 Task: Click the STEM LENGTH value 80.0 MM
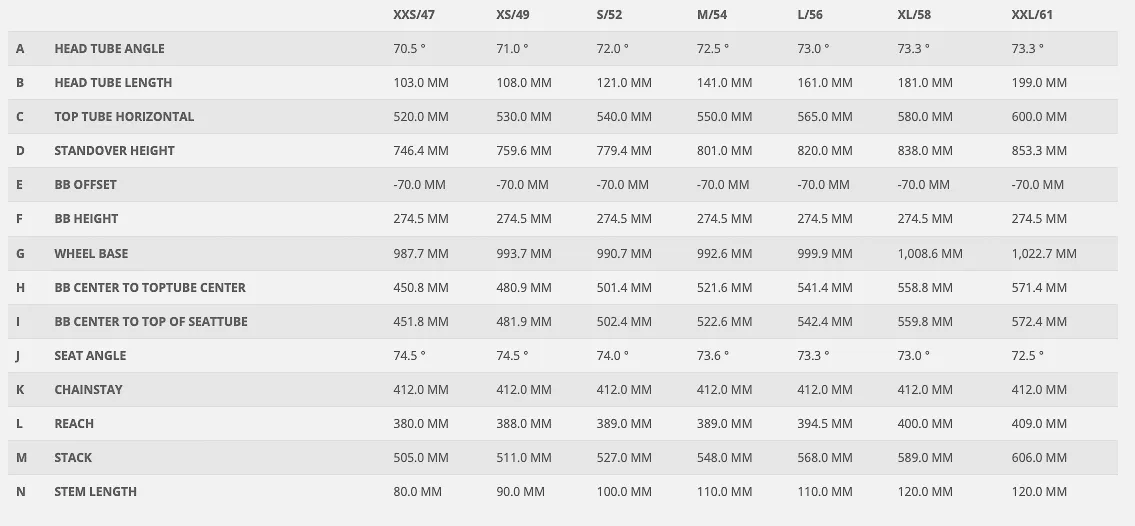pyautogui.click(x=418, y=492)
